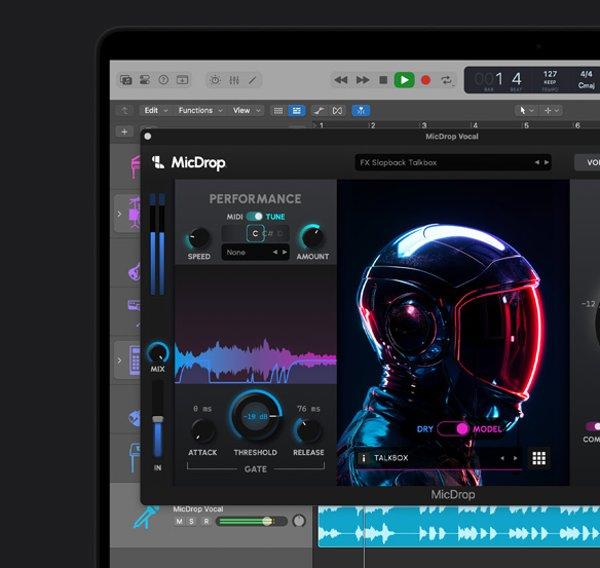Image resolution: width=600 pixels, height=568 pixels.
Task: Click the Record-enable R button on track
Action: point(205,522)
